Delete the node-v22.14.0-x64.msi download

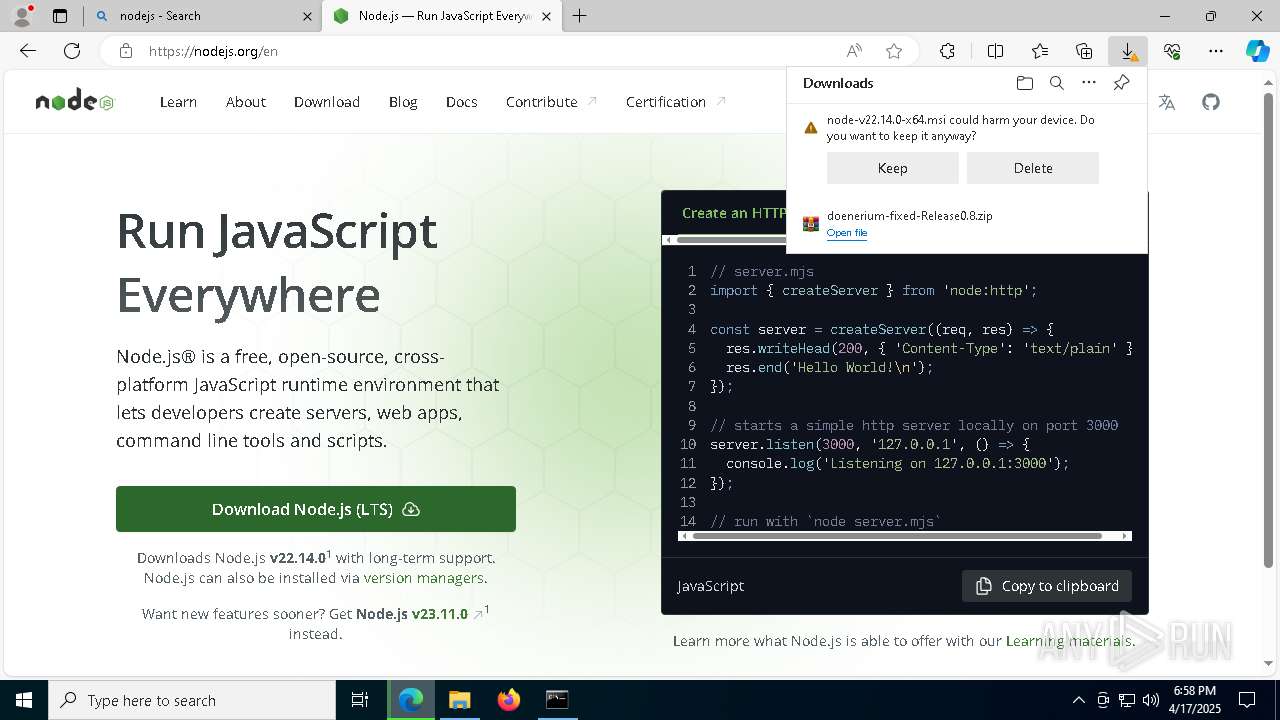coord(1033,168)
